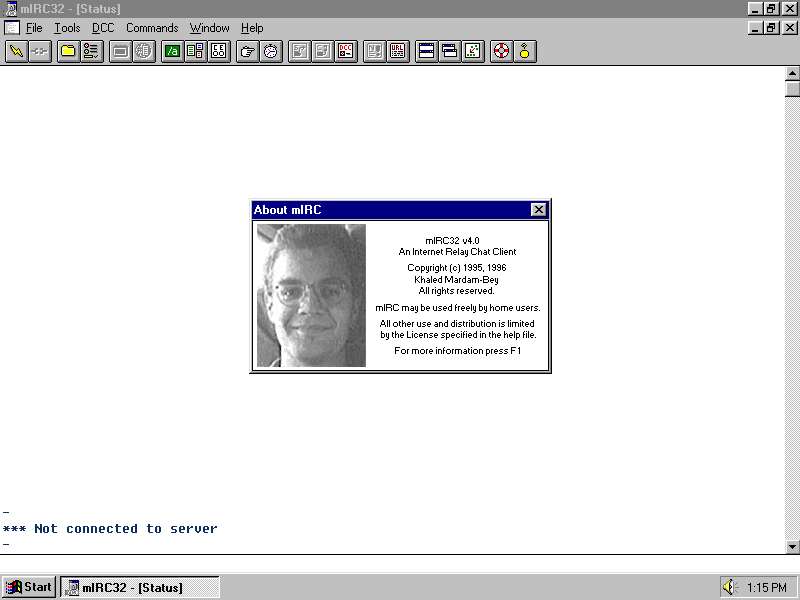Click the author photo in About dialog
The height and width of the screenshot is (600, 800).
pyautogui.click(x=311, y=295)
